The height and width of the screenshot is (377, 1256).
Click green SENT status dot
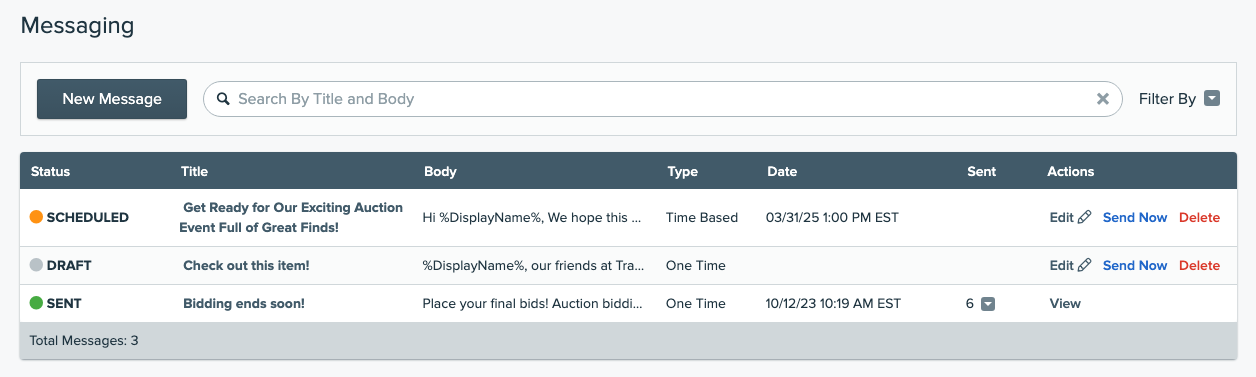click(x=37, y=303)
